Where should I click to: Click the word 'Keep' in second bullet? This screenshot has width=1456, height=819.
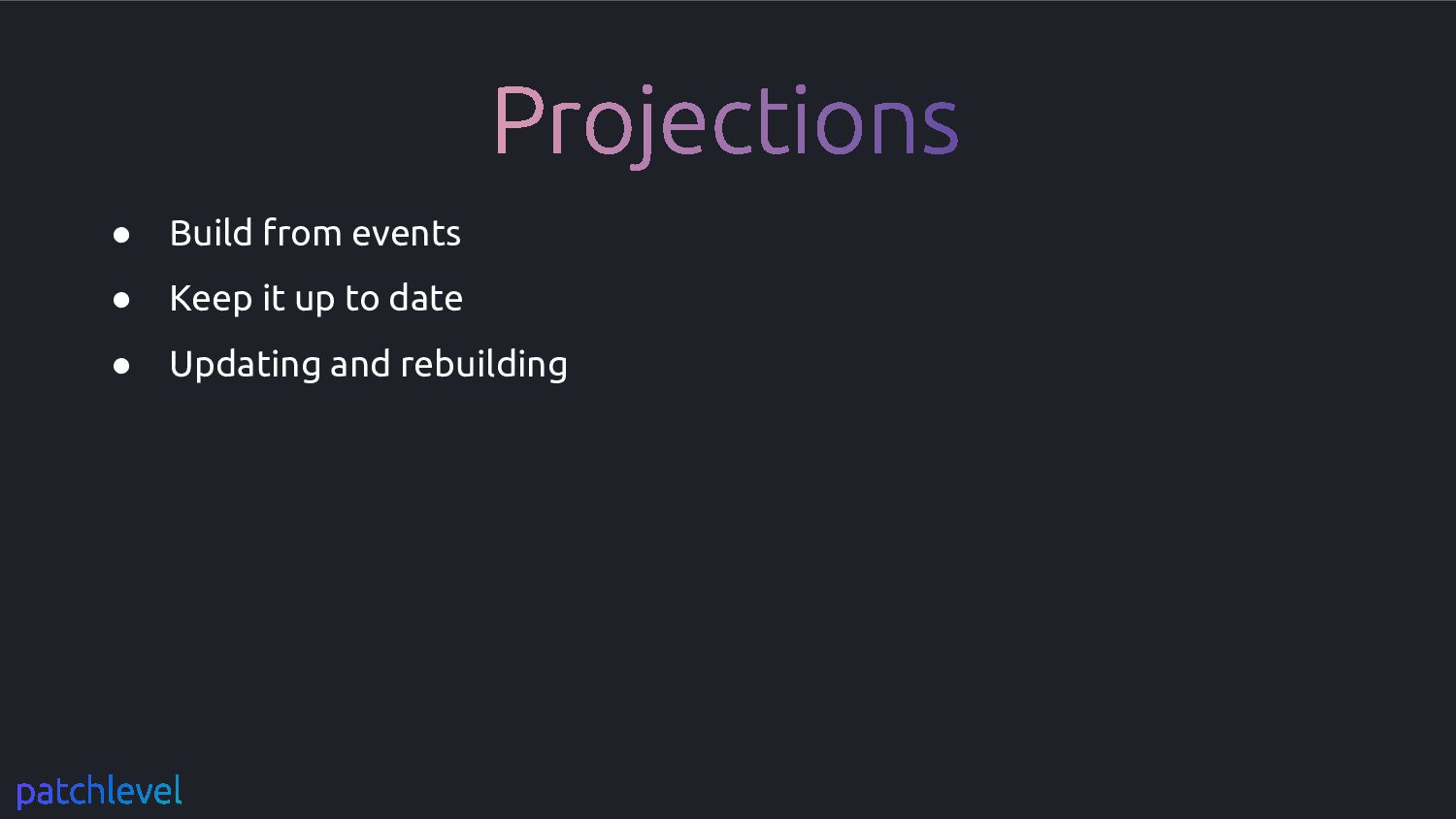212,299
